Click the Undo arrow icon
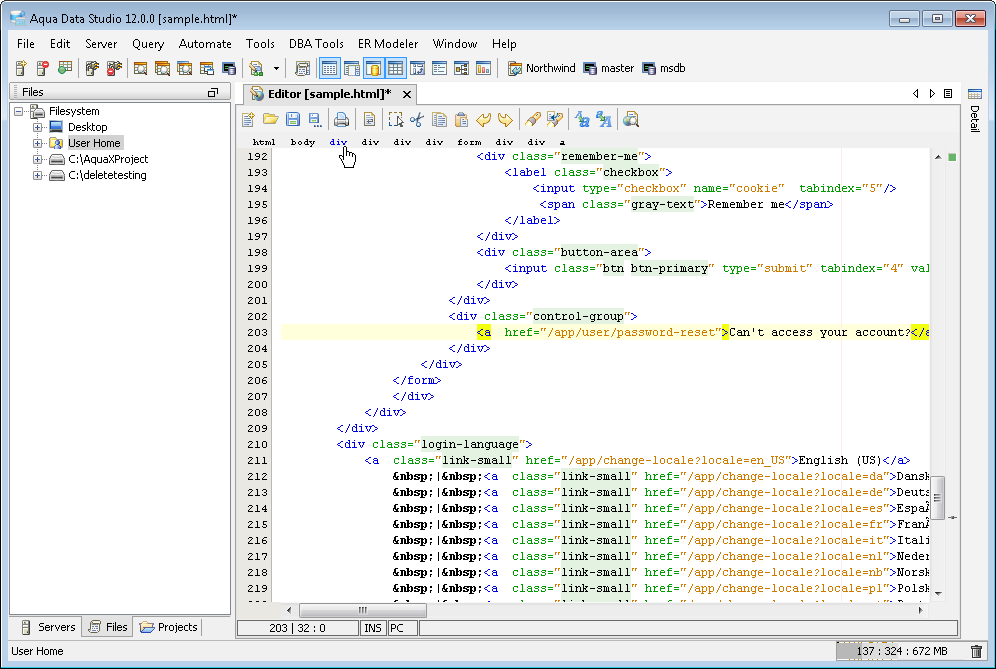 483,120
